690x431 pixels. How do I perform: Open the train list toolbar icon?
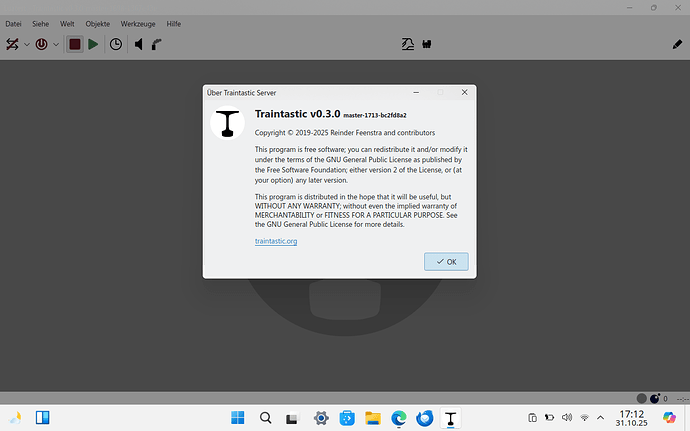click(x=407, y=44)
